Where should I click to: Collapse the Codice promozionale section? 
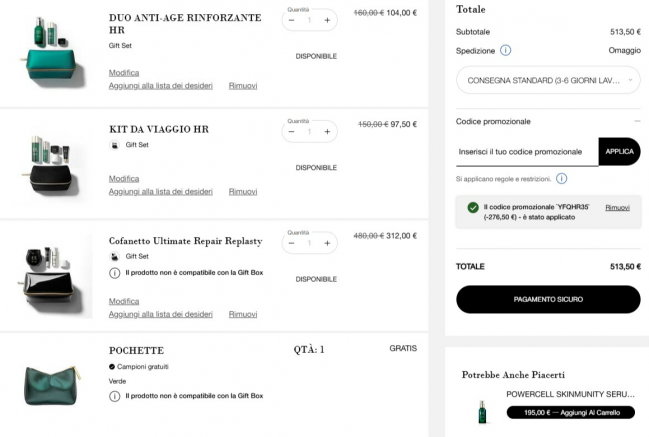point(637,121)
